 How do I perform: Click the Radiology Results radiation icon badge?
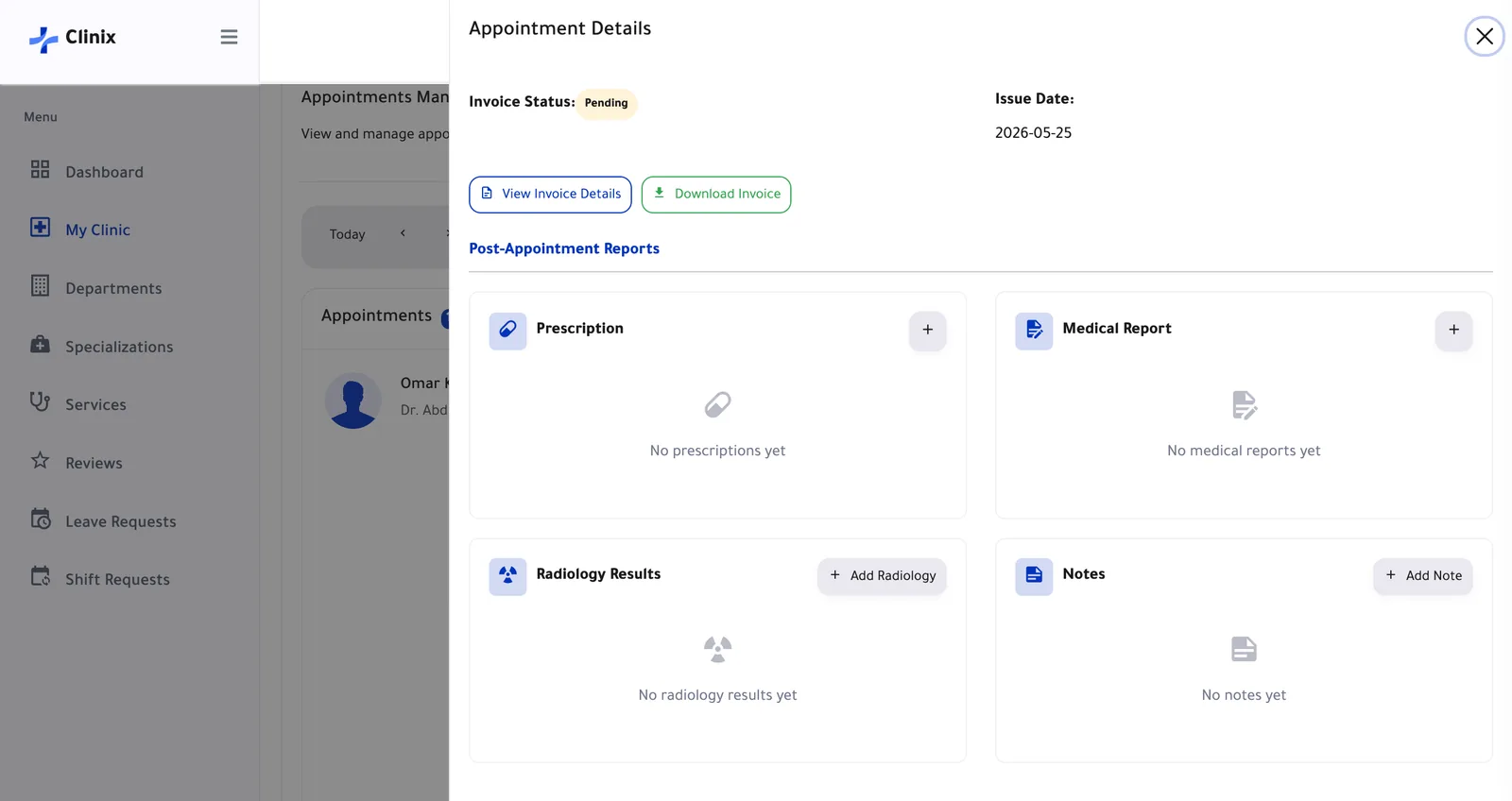507,576
